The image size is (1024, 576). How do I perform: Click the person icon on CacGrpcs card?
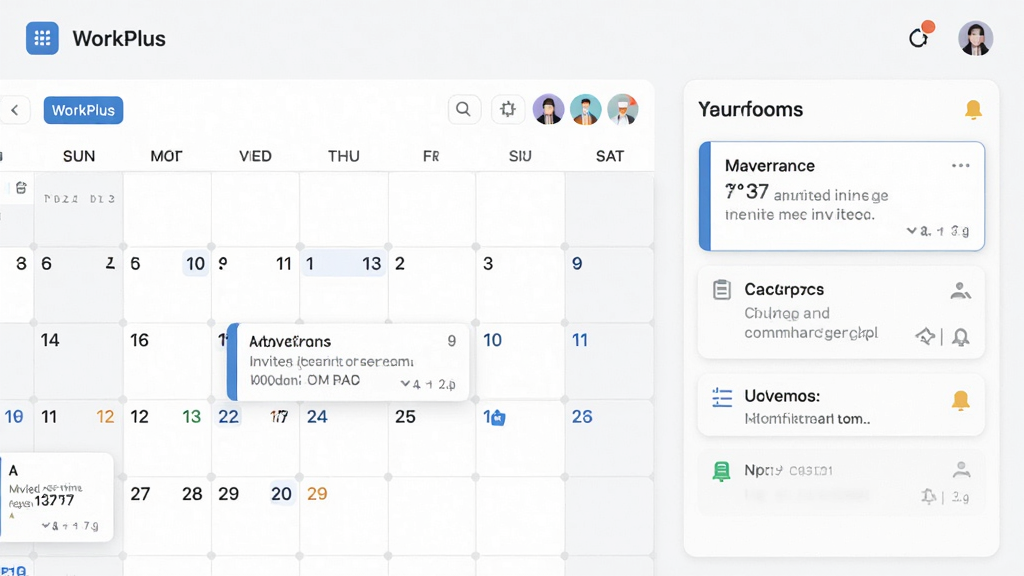(961, 290)
